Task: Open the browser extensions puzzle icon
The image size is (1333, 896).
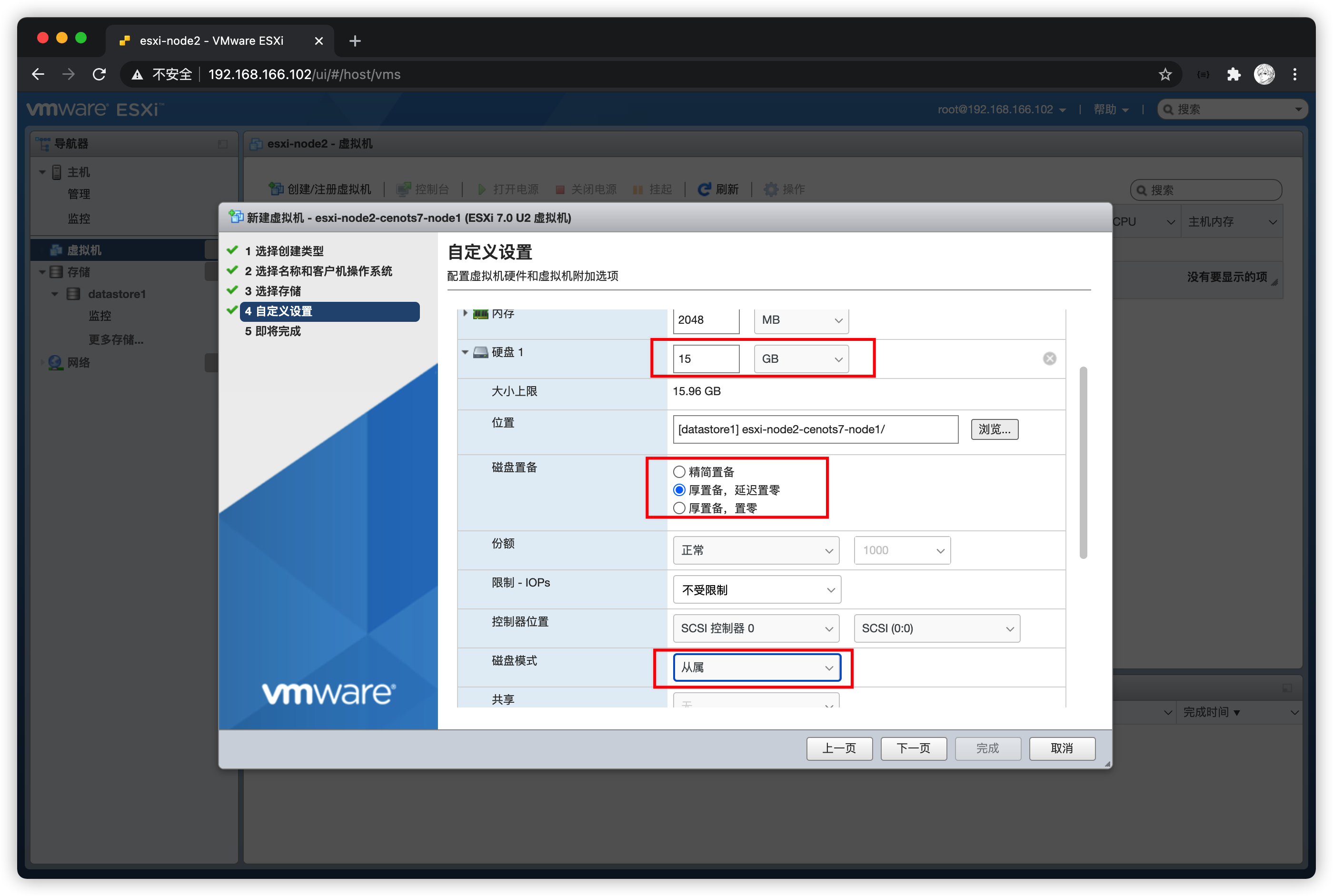Action: click(1234, 74)
